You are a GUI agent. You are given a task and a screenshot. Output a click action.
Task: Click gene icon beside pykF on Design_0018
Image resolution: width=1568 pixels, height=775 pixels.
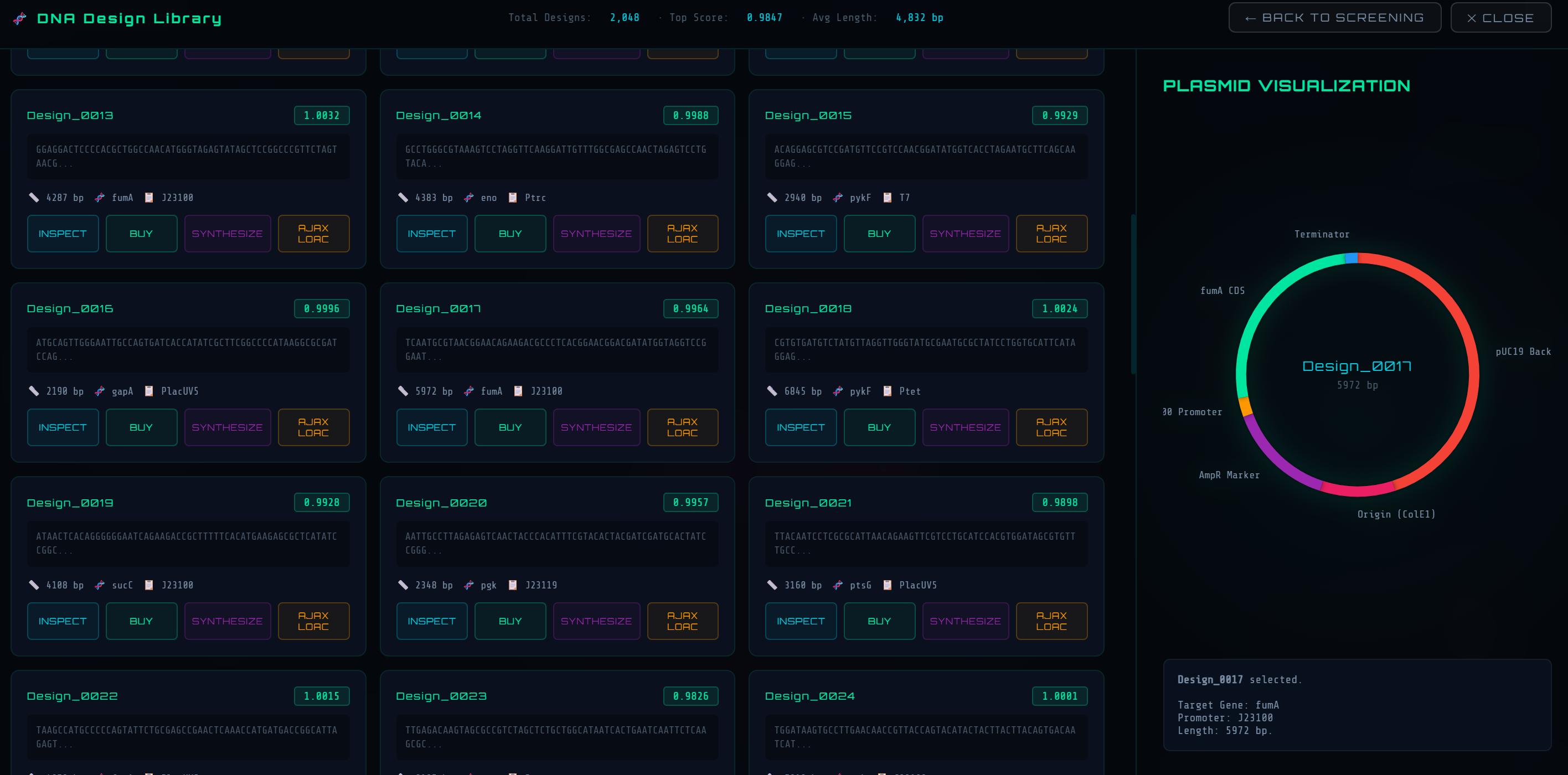[838, 391]
